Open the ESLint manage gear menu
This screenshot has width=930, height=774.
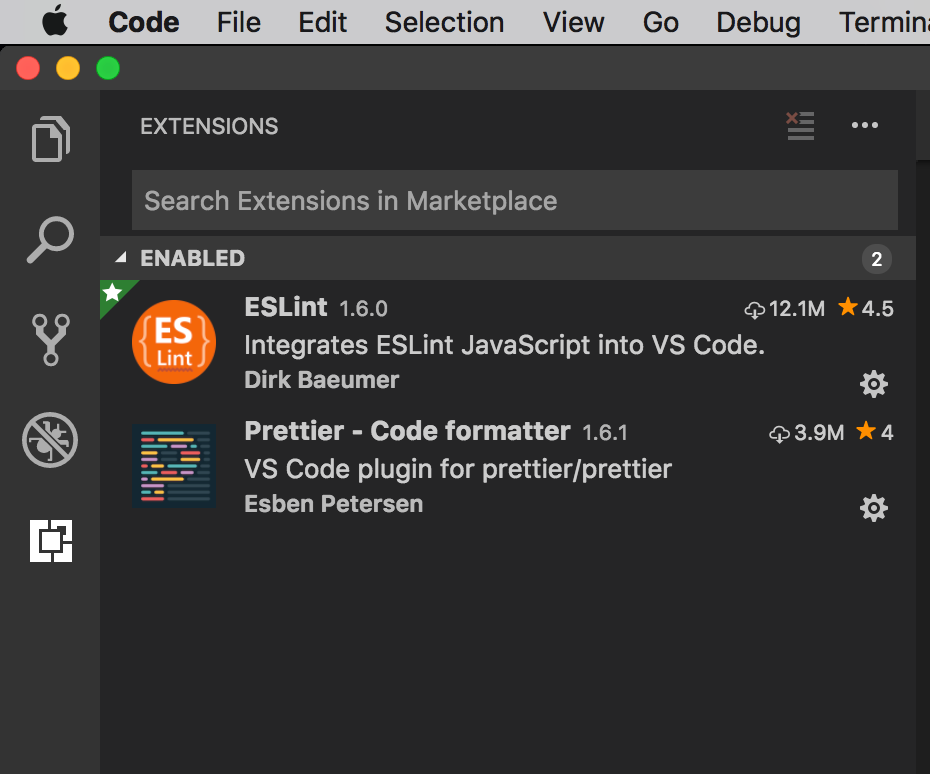[x=874, y=383]
